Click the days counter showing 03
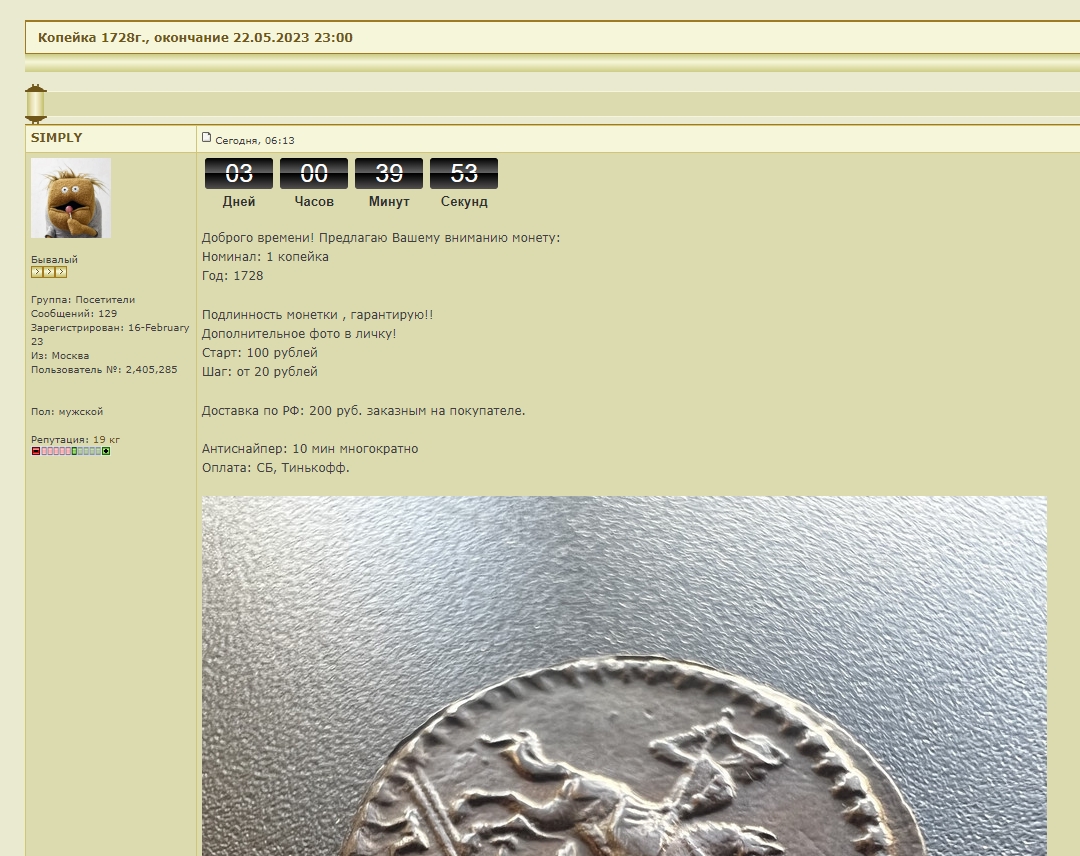The image size is (1080, 856). [239, 174]
